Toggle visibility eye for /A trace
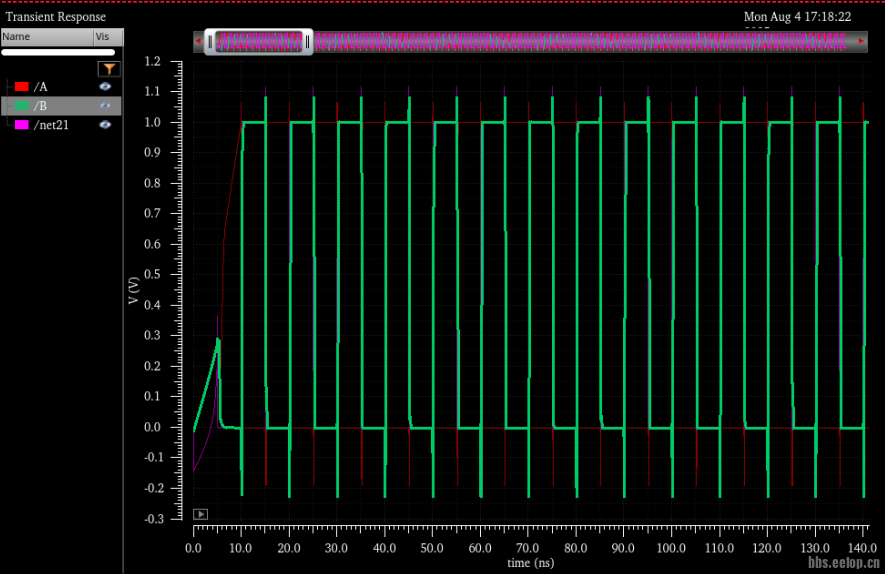This screenshot has height=574, width=885. click(x=105, y=86)
